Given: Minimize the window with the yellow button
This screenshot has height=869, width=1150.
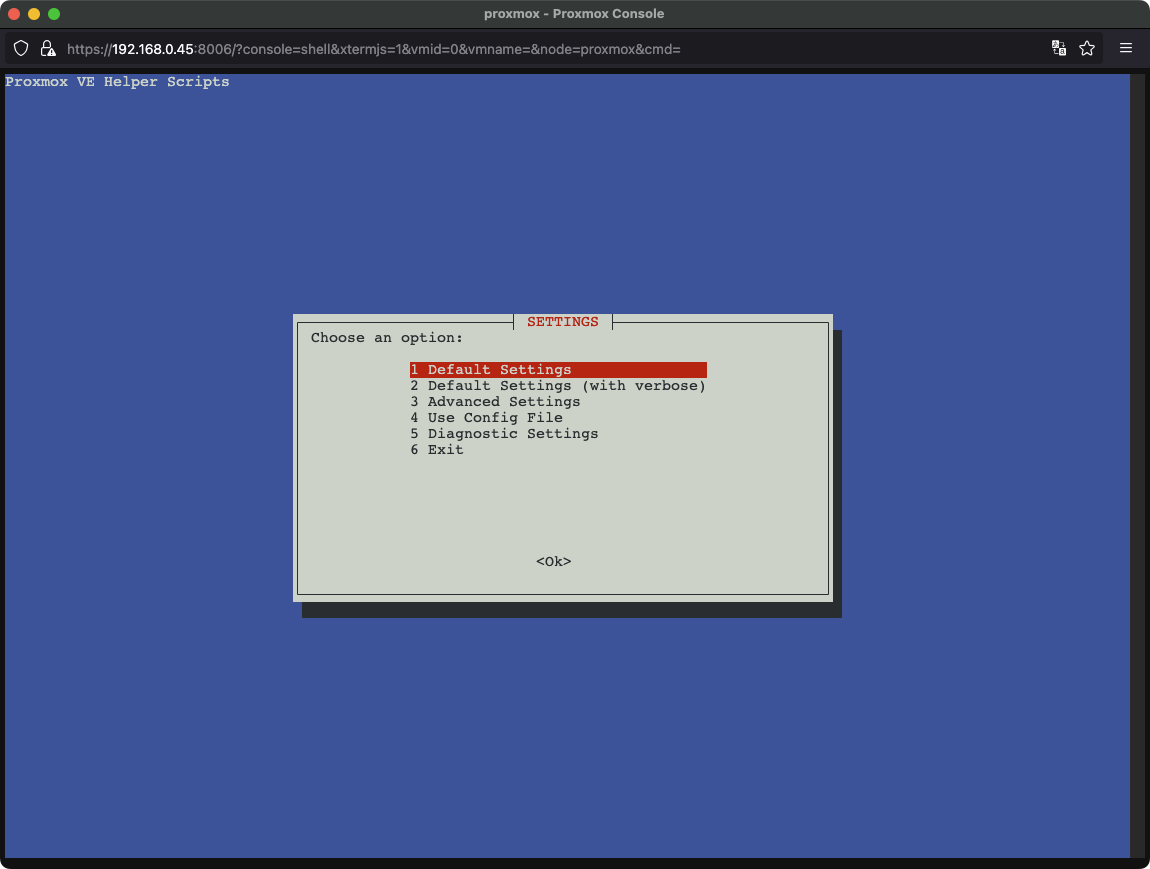Looking at the screenshot, I should pos(34,14).
